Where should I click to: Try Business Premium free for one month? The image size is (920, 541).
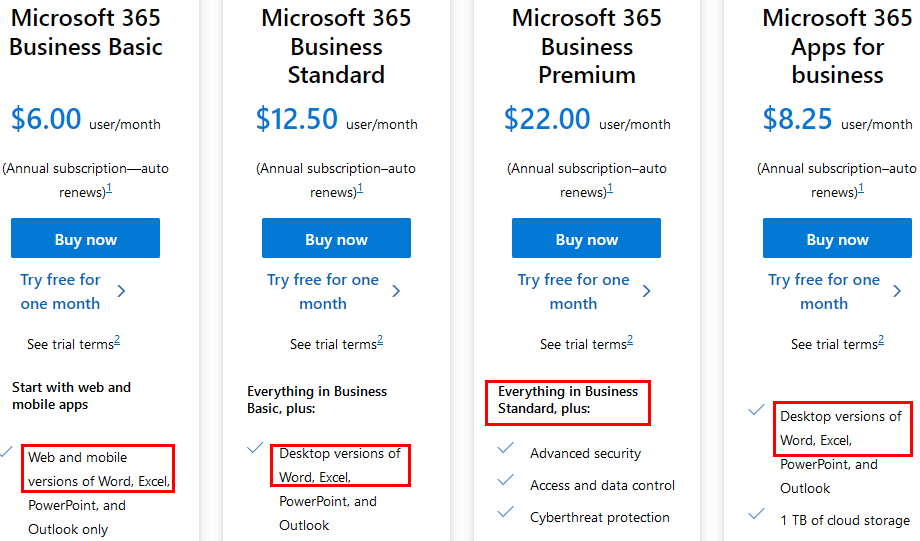click(573, 291)
